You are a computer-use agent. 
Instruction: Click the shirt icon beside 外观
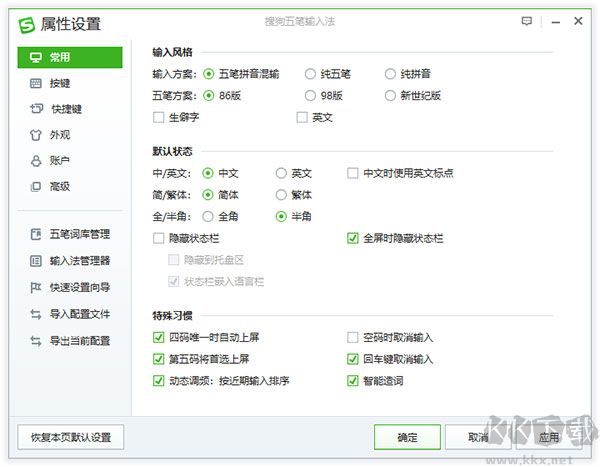point(36,135)
